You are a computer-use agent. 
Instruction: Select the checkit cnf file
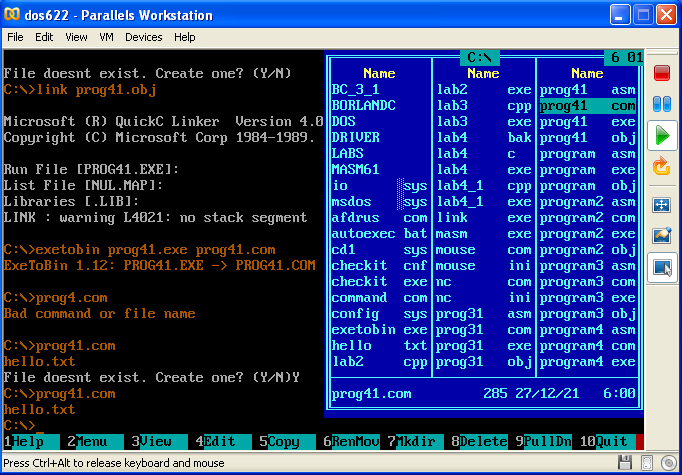coord(381,265)
